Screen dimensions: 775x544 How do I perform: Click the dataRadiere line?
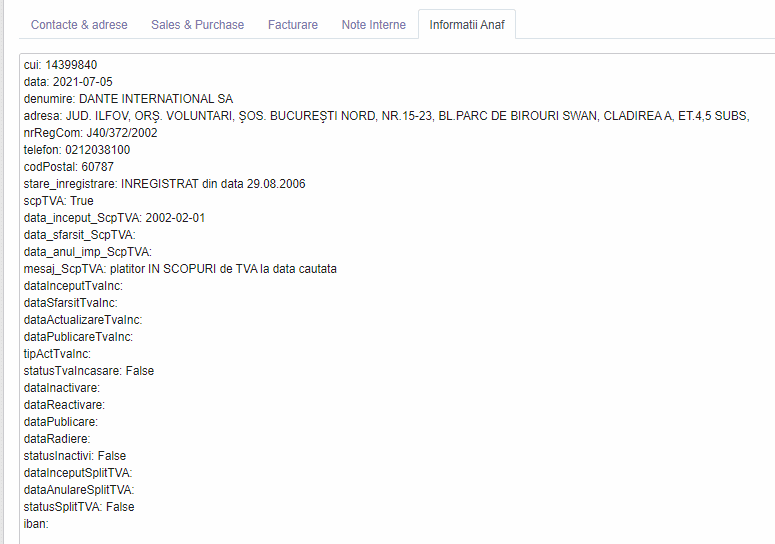tap(57, 439)
